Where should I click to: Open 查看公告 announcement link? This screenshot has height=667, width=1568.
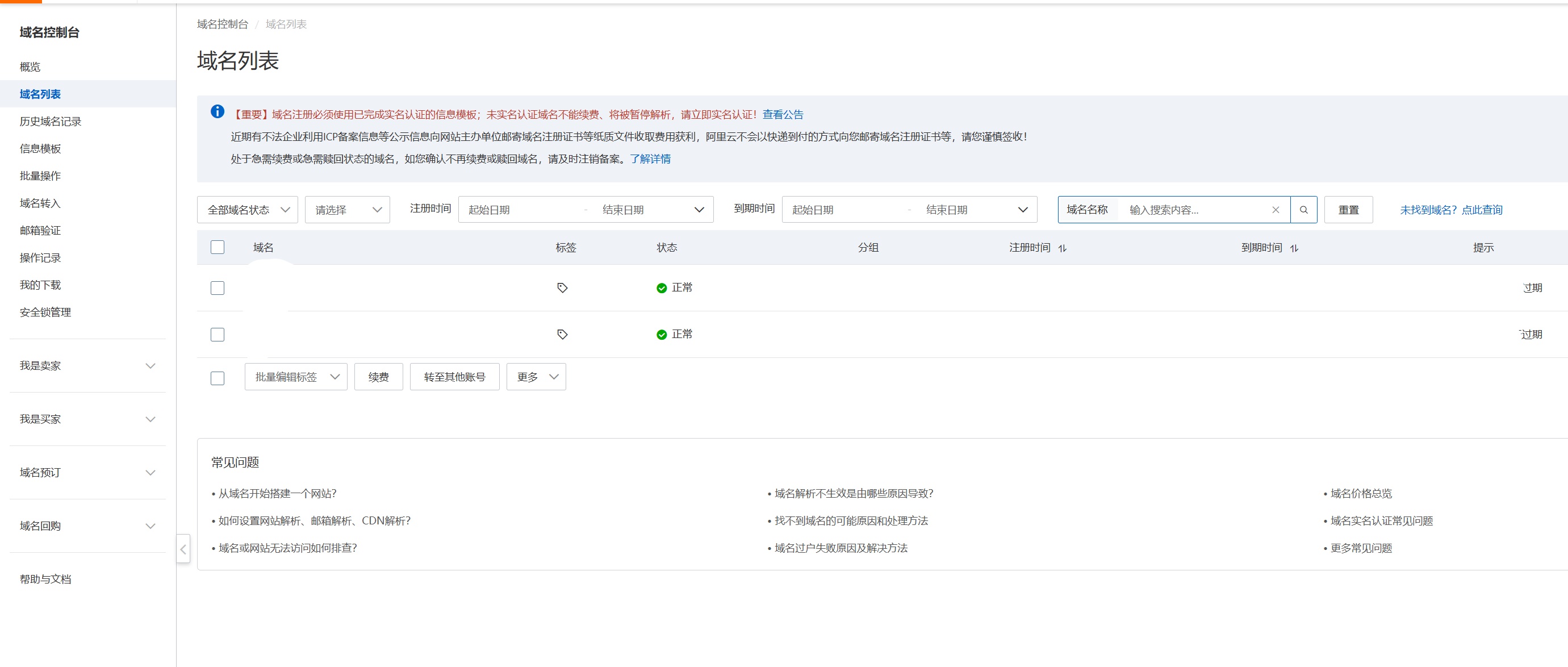click(x=782, y=115)
